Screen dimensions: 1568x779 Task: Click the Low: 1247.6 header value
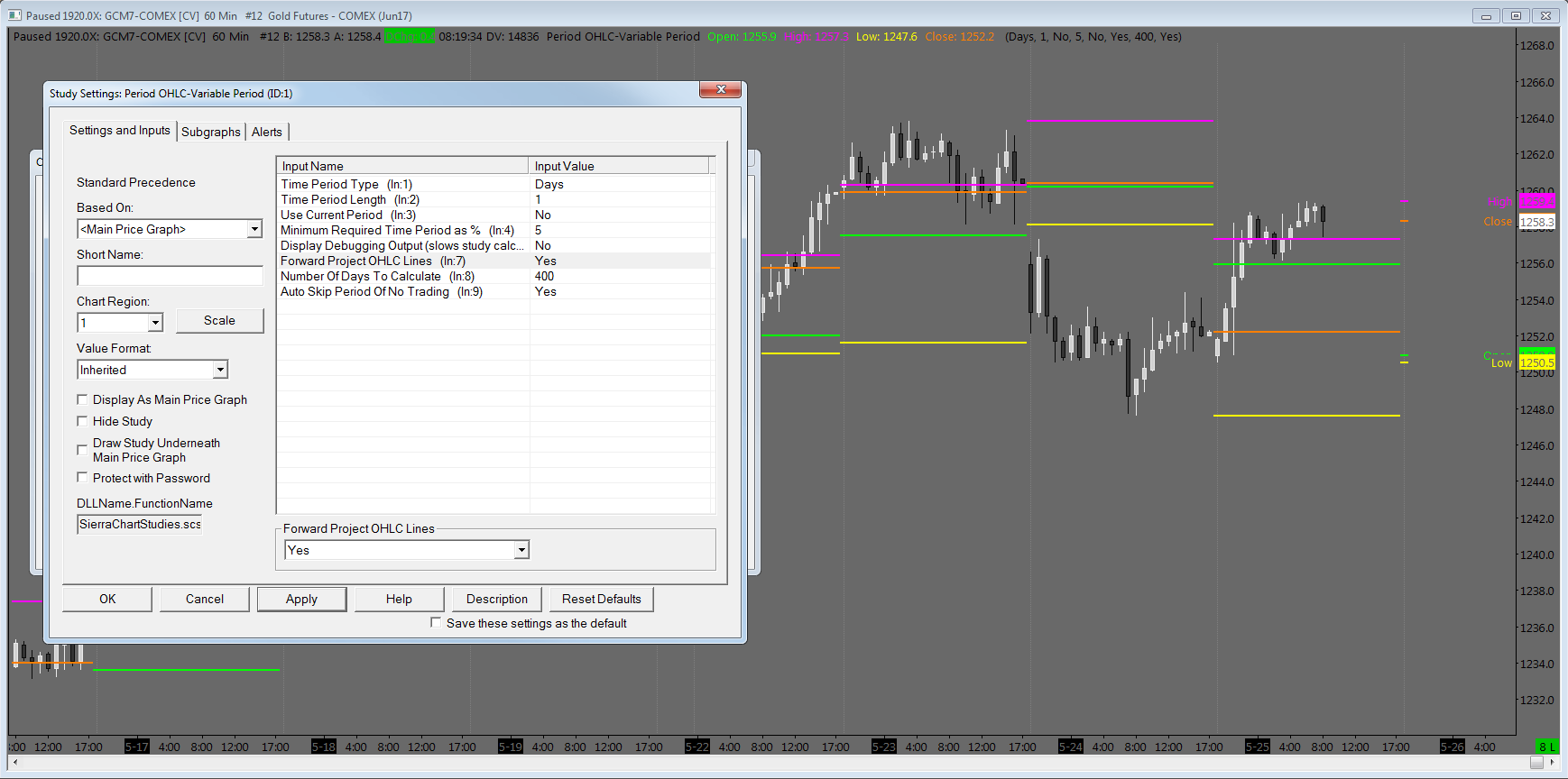[x=886, y=37]
